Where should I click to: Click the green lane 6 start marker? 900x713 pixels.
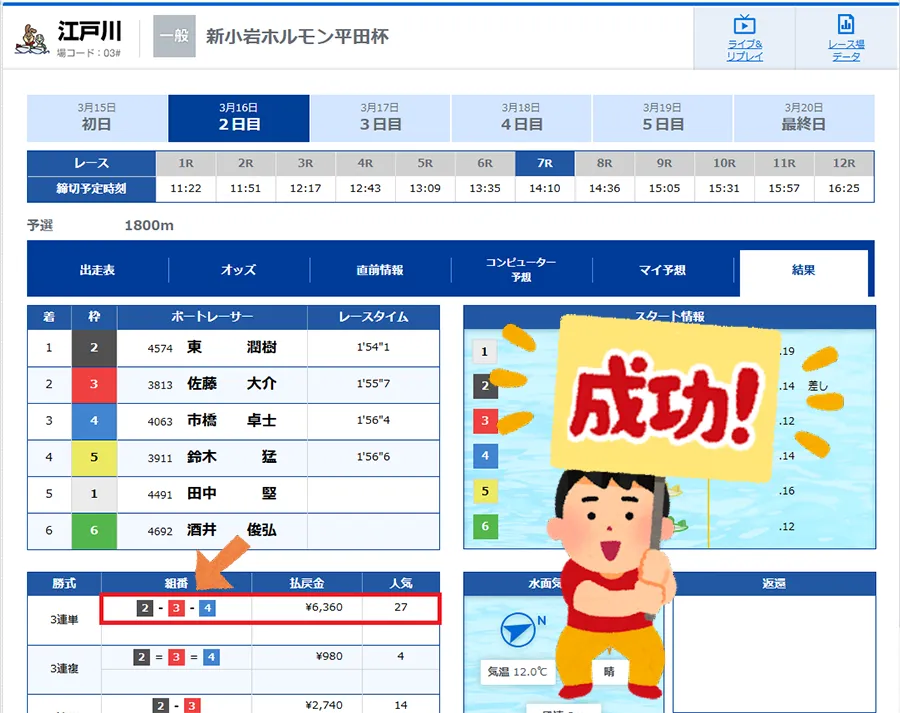click(485, 526)
